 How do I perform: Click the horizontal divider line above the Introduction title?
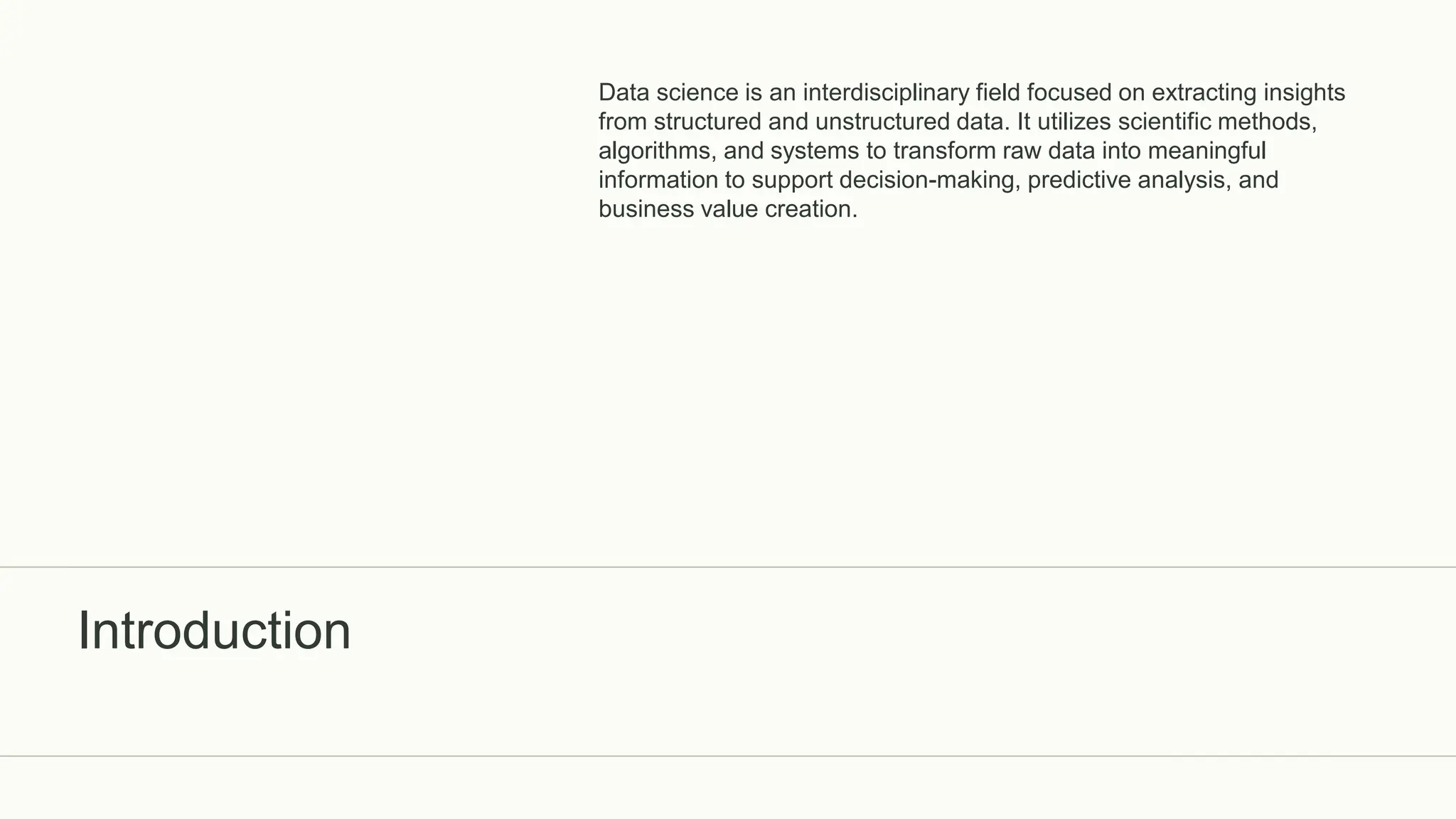coord(728,567)
